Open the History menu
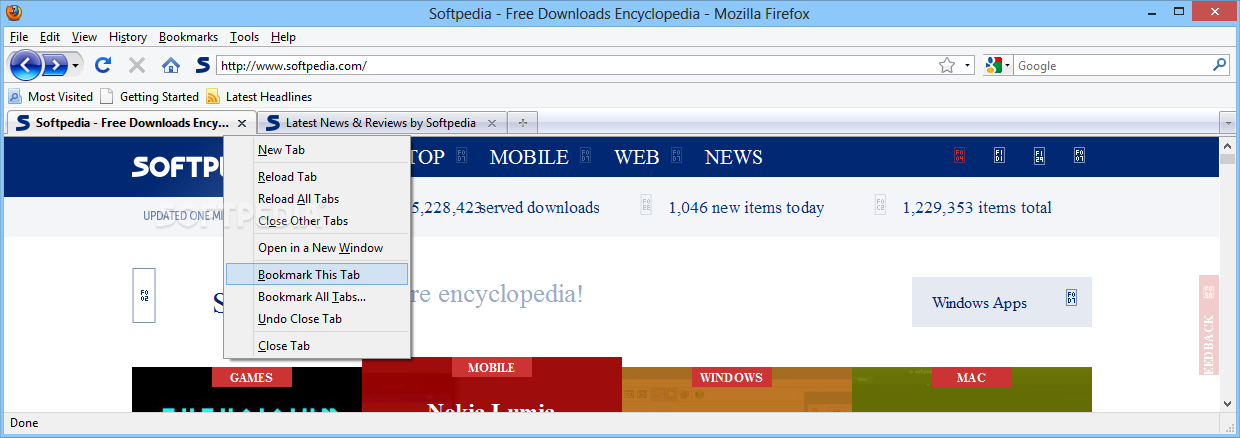 (128, 37)
